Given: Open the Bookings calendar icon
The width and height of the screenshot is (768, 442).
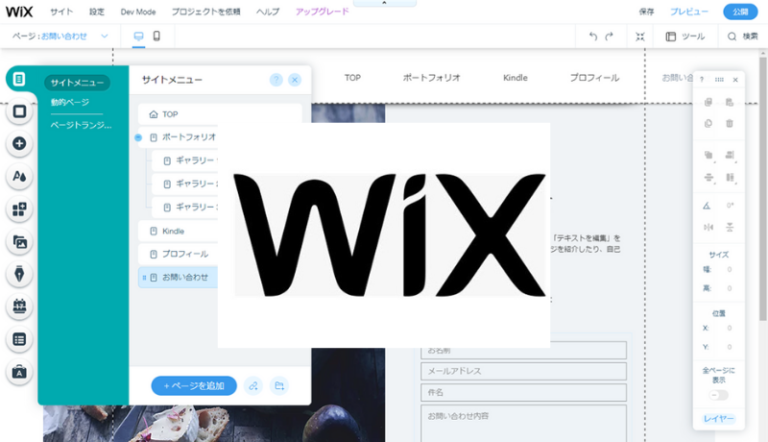Looking at the screenshot, I should pyautogui.click(x=19, y=306).
